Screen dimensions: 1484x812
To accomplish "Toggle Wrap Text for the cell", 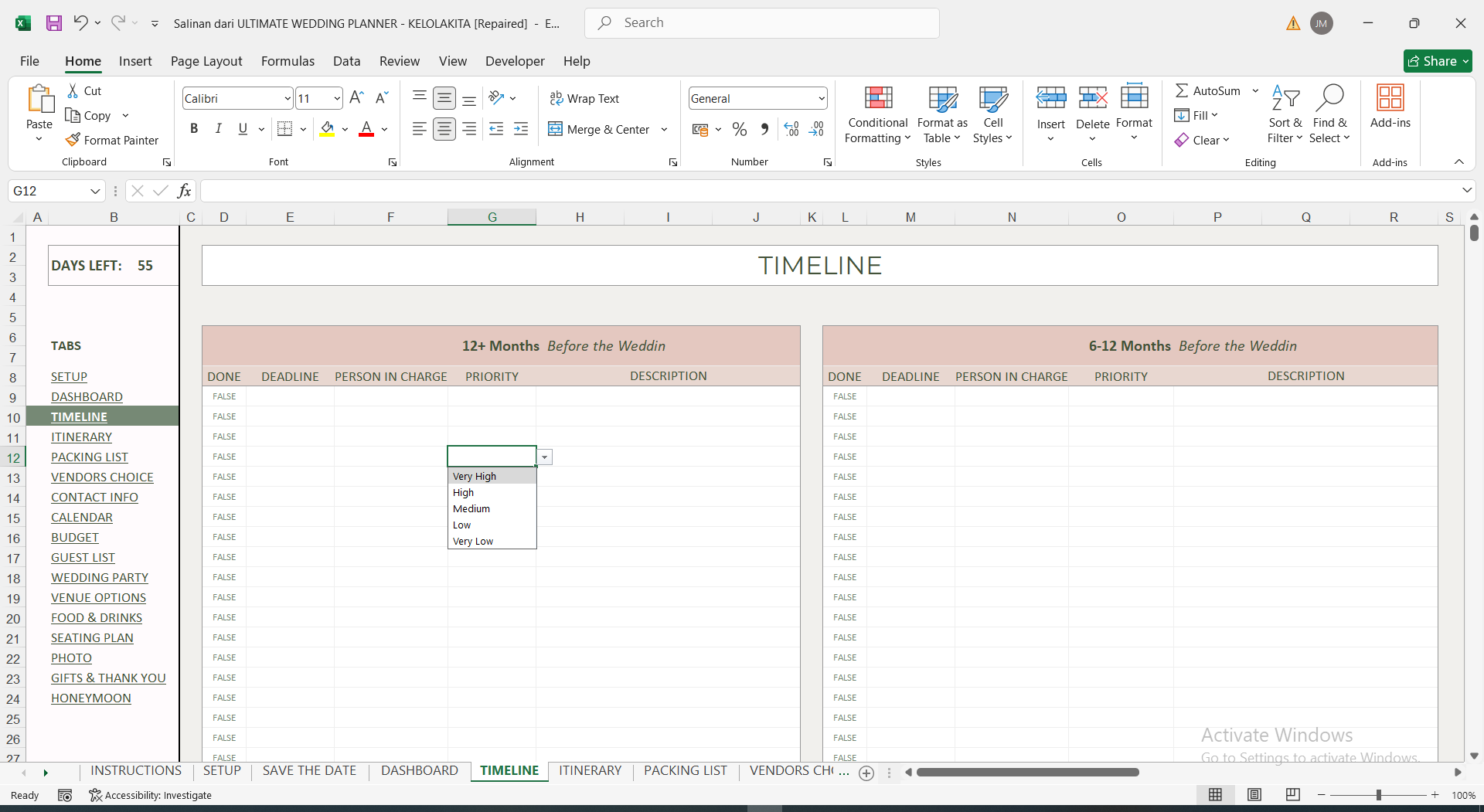I will coord(584,98).
